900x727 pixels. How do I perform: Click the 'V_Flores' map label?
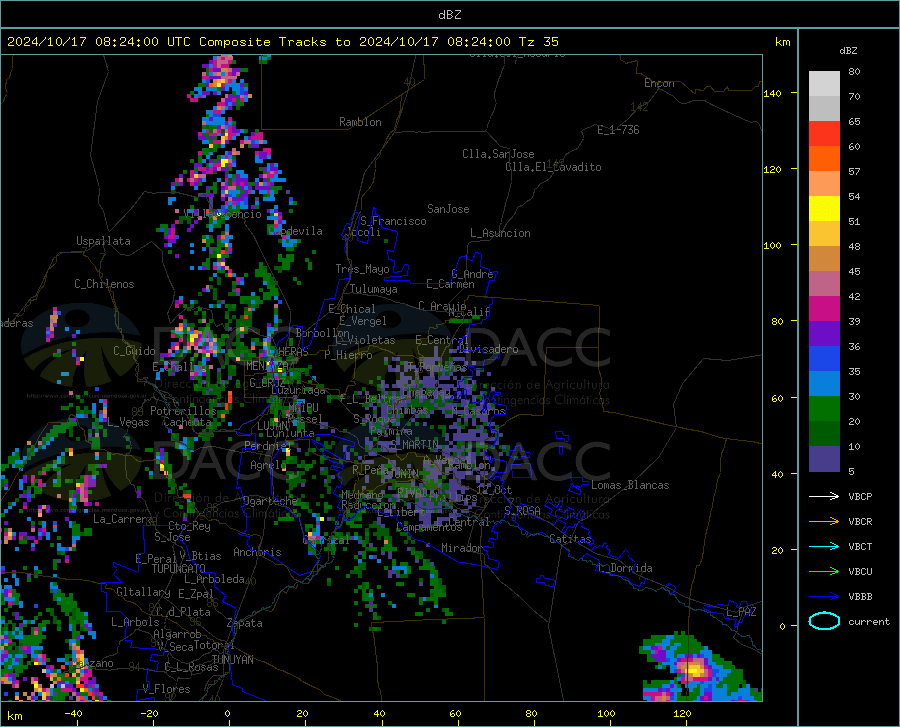(x=166, y=689)
